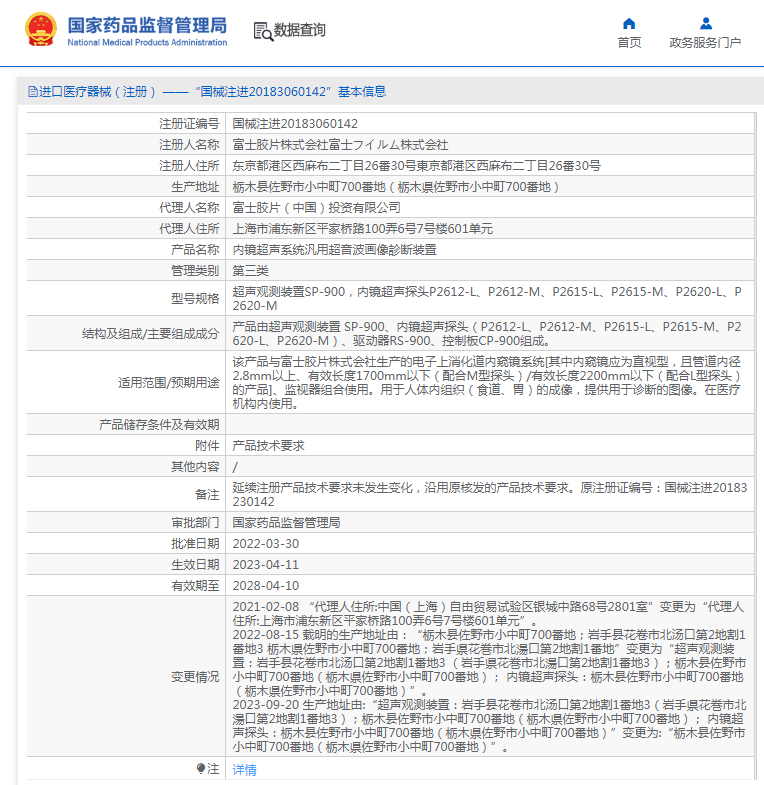This screenshot has width=764, height=785.
Task: Click the 数据查询 title text
Action: tap(299, 30)
